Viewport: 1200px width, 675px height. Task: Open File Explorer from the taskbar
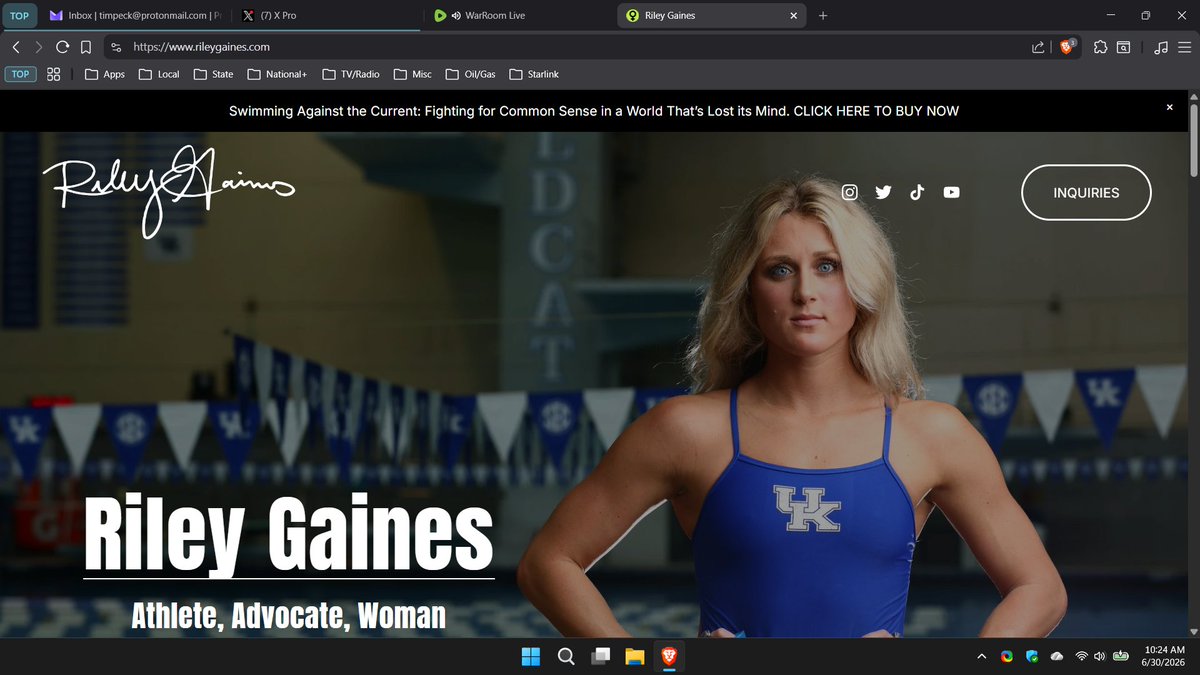[x=634, y=656]
